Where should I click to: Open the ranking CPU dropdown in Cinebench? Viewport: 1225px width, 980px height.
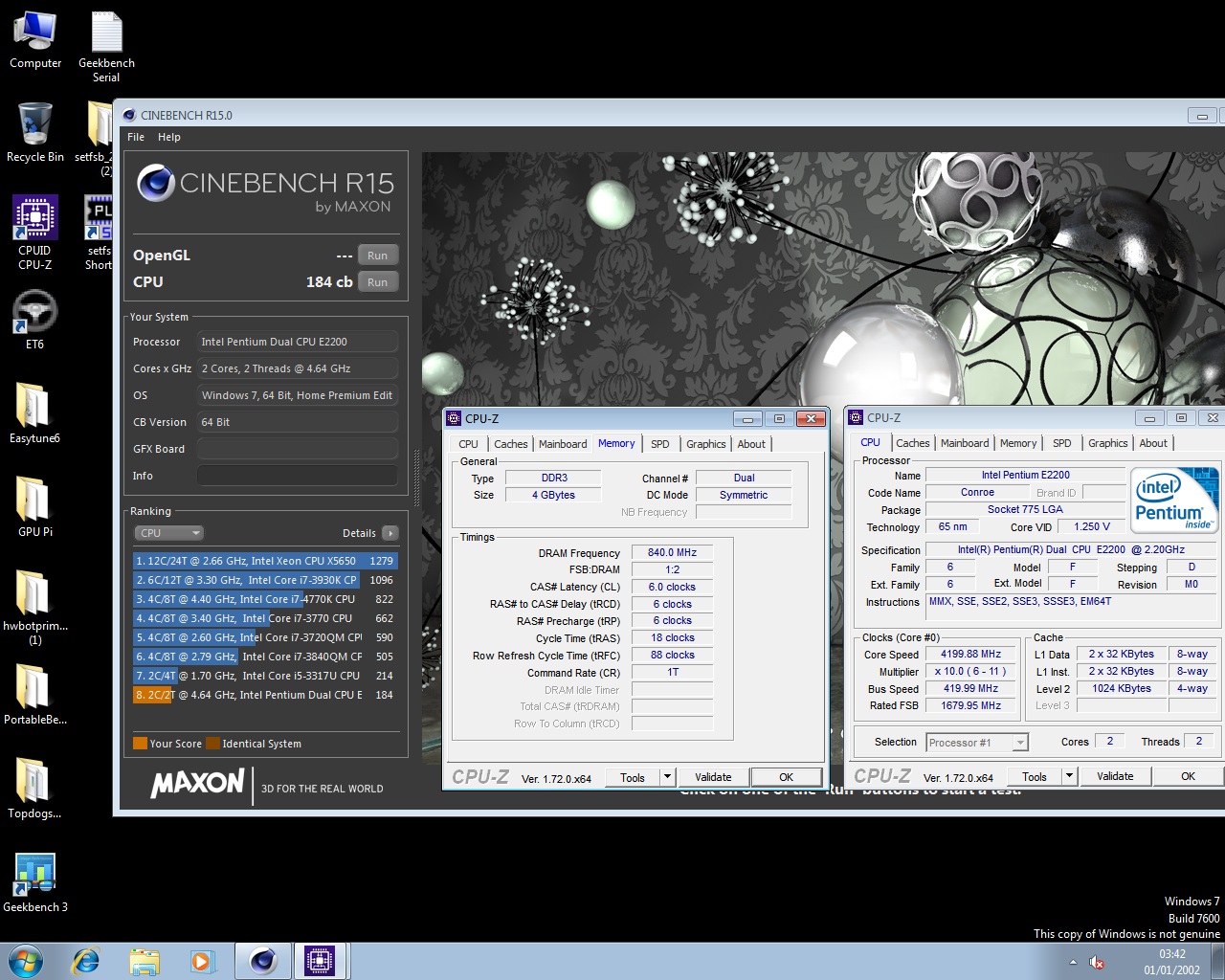[x=168, y=533]
